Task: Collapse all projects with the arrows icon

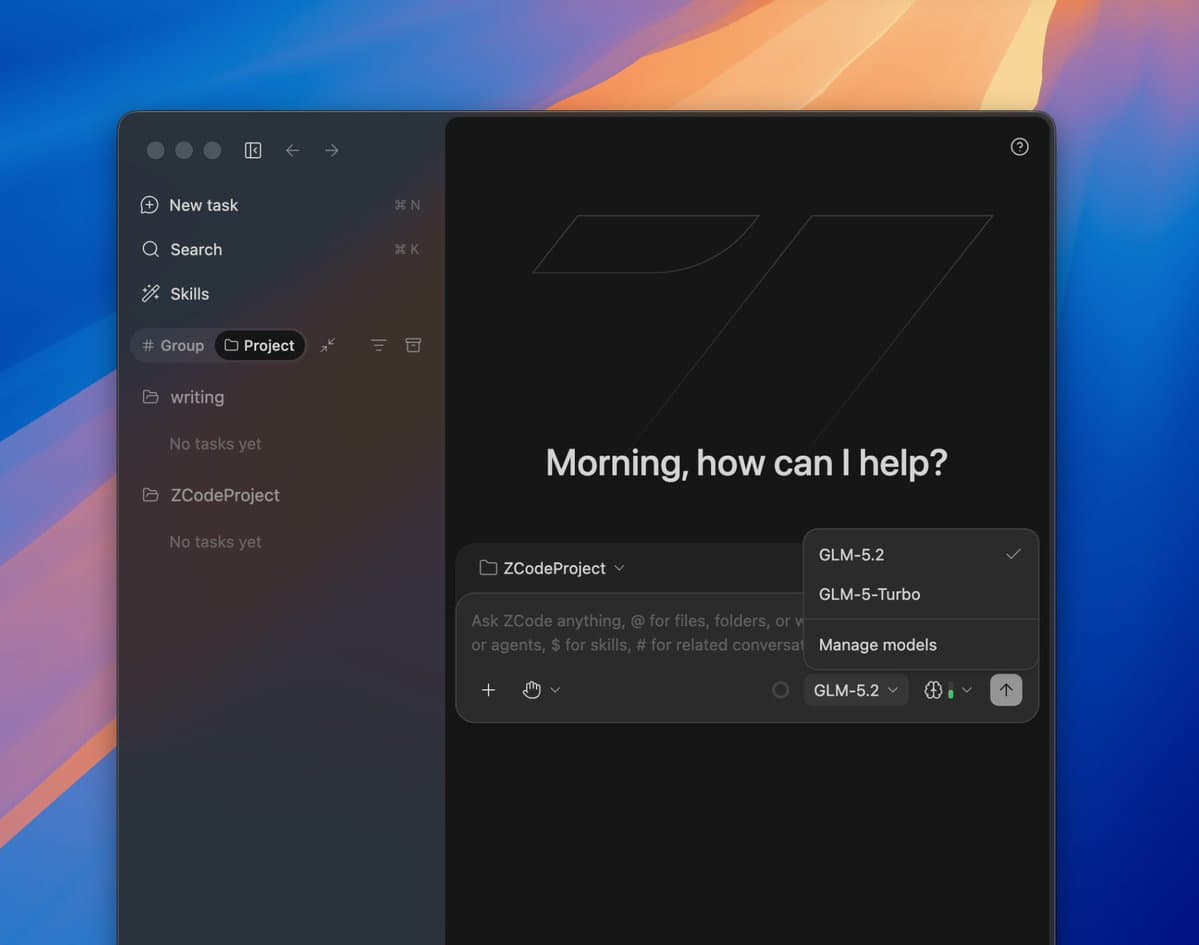Action: pyautogui.click(x=328, y=346)
